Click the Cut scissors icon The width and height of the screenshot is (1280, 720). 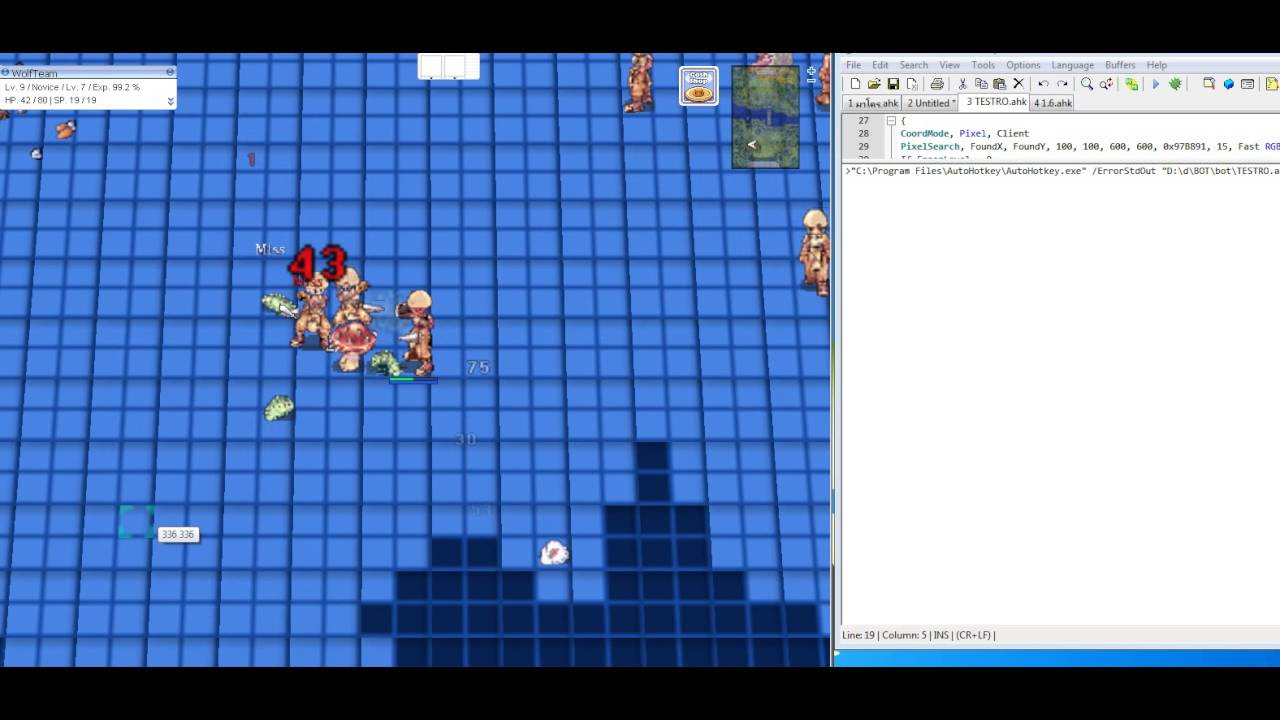[x=962, y=84]
